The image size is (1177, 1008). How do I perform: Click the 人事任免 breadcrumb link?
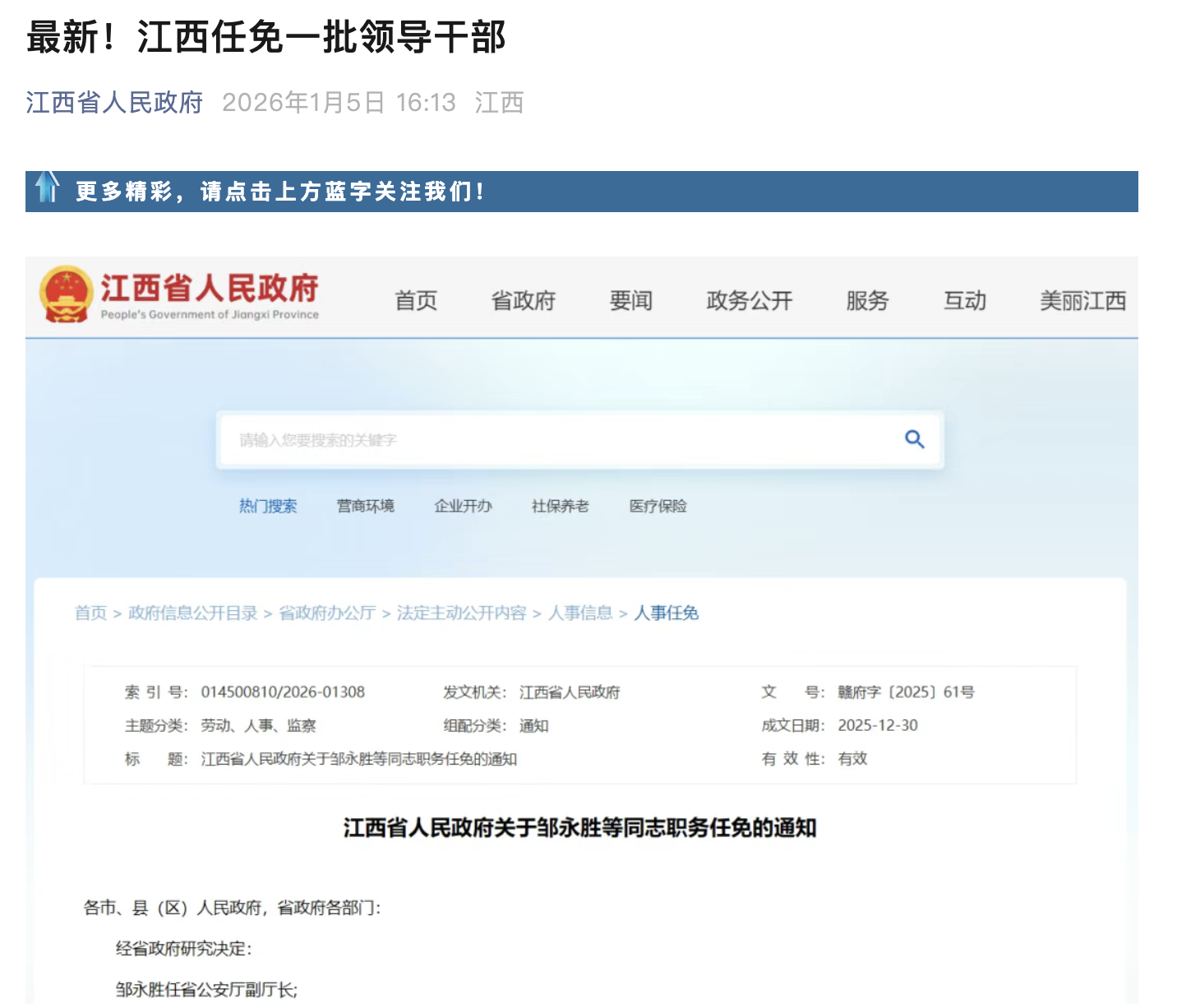coord(666,613)
